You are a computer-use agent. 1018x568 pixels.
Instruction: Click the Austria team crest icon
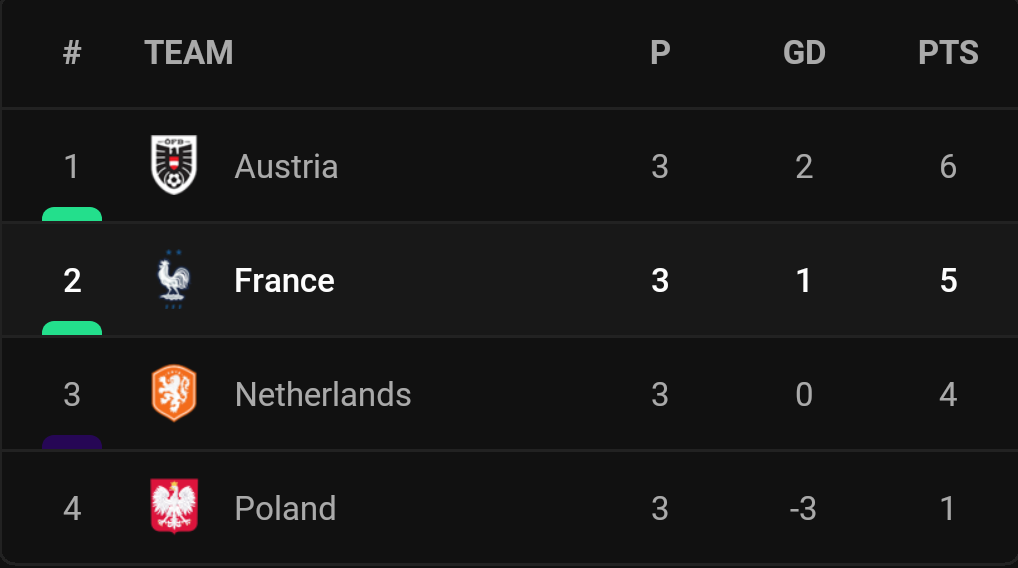(x=174, y=165)
